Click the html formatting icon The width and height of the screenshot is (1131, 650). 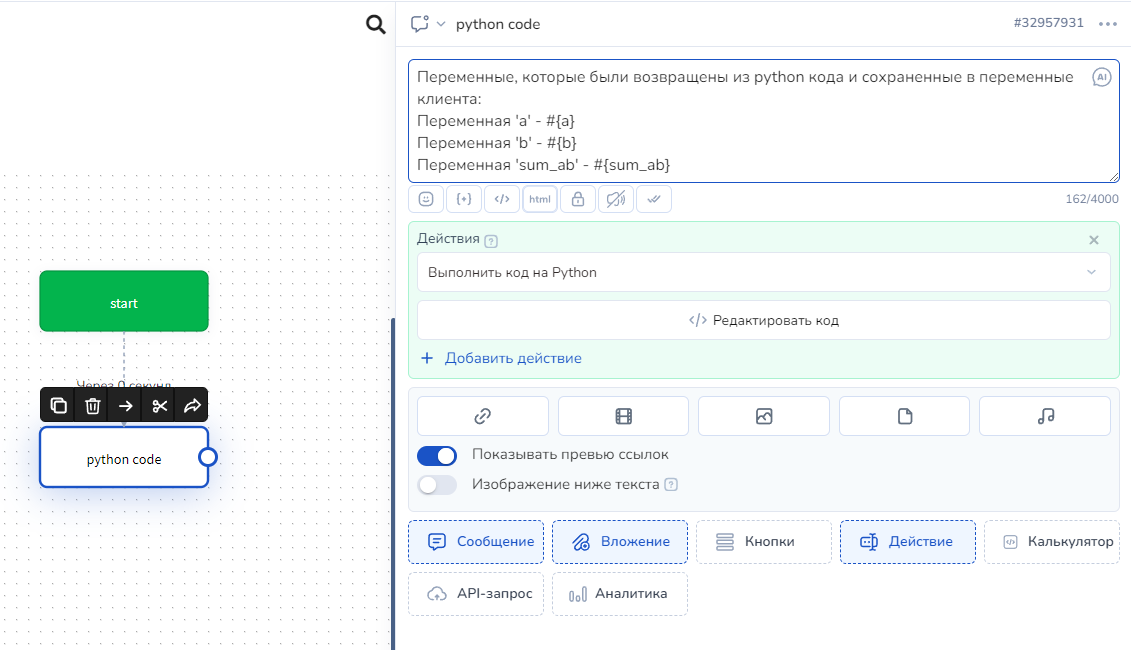pos(540,199)
